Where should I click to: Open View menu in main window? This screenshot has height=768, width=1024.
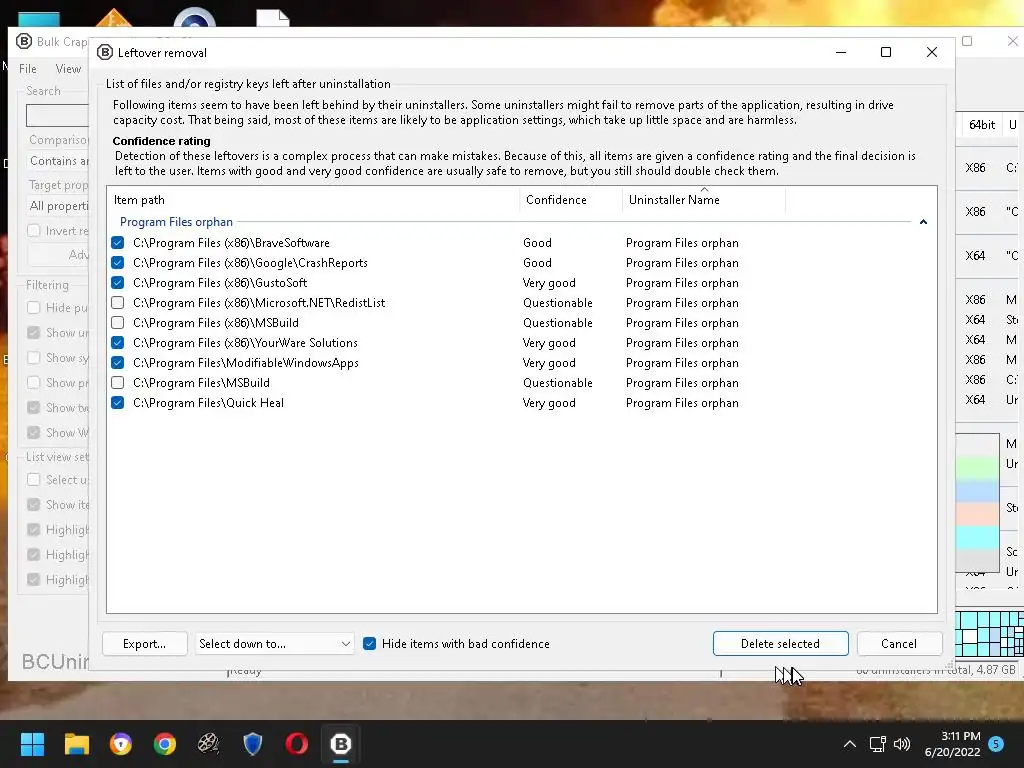(68, 69)
